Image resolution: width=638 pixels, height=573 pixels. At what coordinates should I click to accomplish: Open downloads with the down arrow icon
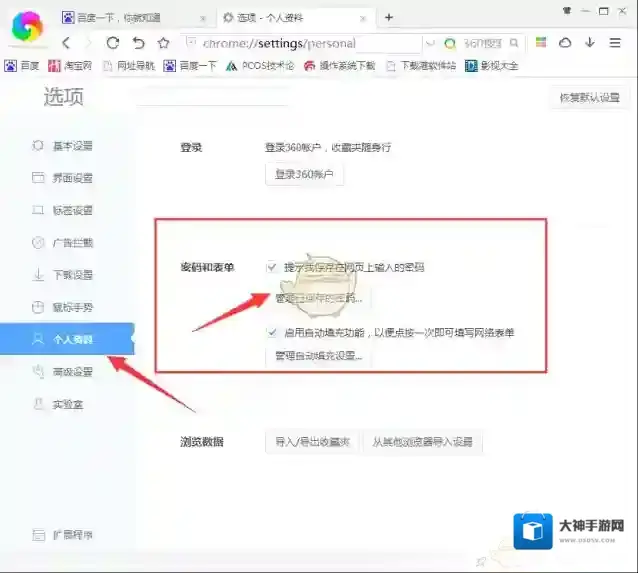[590, 42]
